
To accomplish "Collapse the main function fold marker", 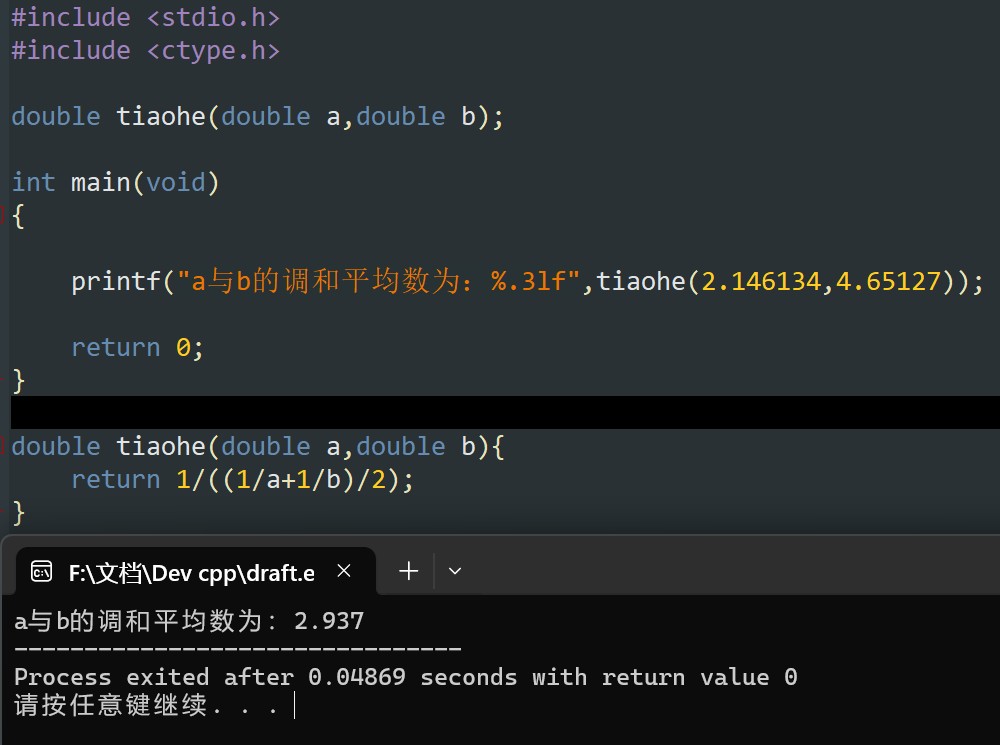I will (x=2, y=216).
